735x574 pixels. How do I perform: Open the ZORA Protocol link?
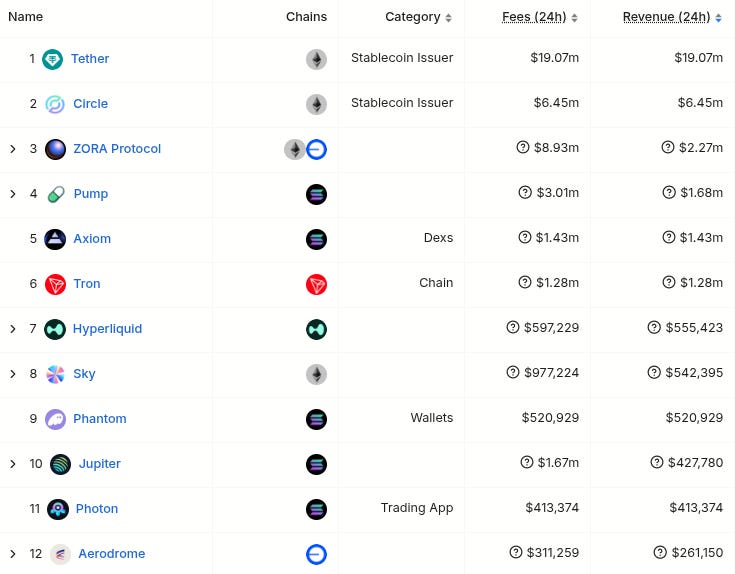click(117, 149)
